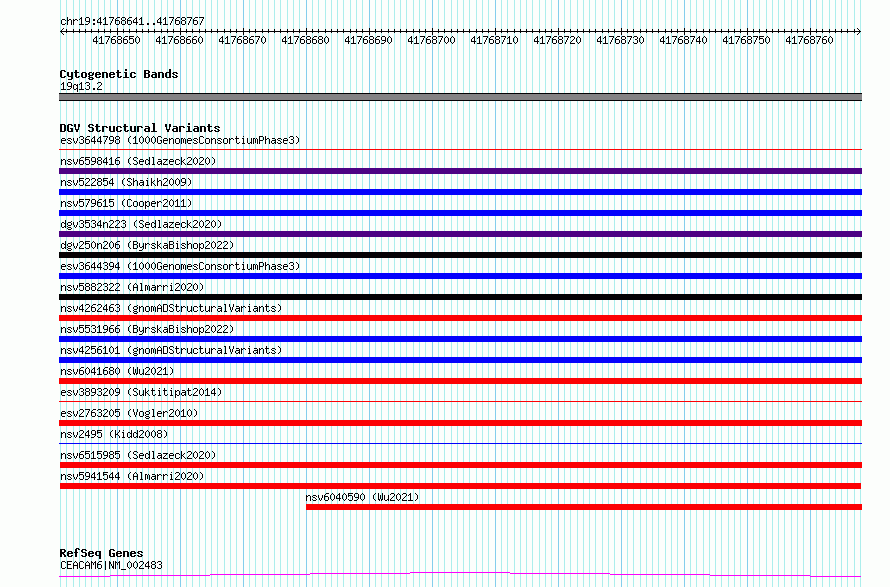Click ruler position 41768700
This screenshot has height=587, width=890.
point(431,40)
